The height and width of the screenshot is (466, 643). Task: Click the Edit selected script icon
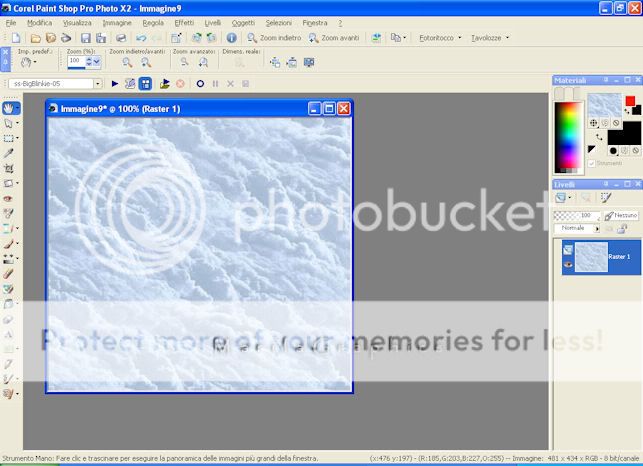pos(130,84)
